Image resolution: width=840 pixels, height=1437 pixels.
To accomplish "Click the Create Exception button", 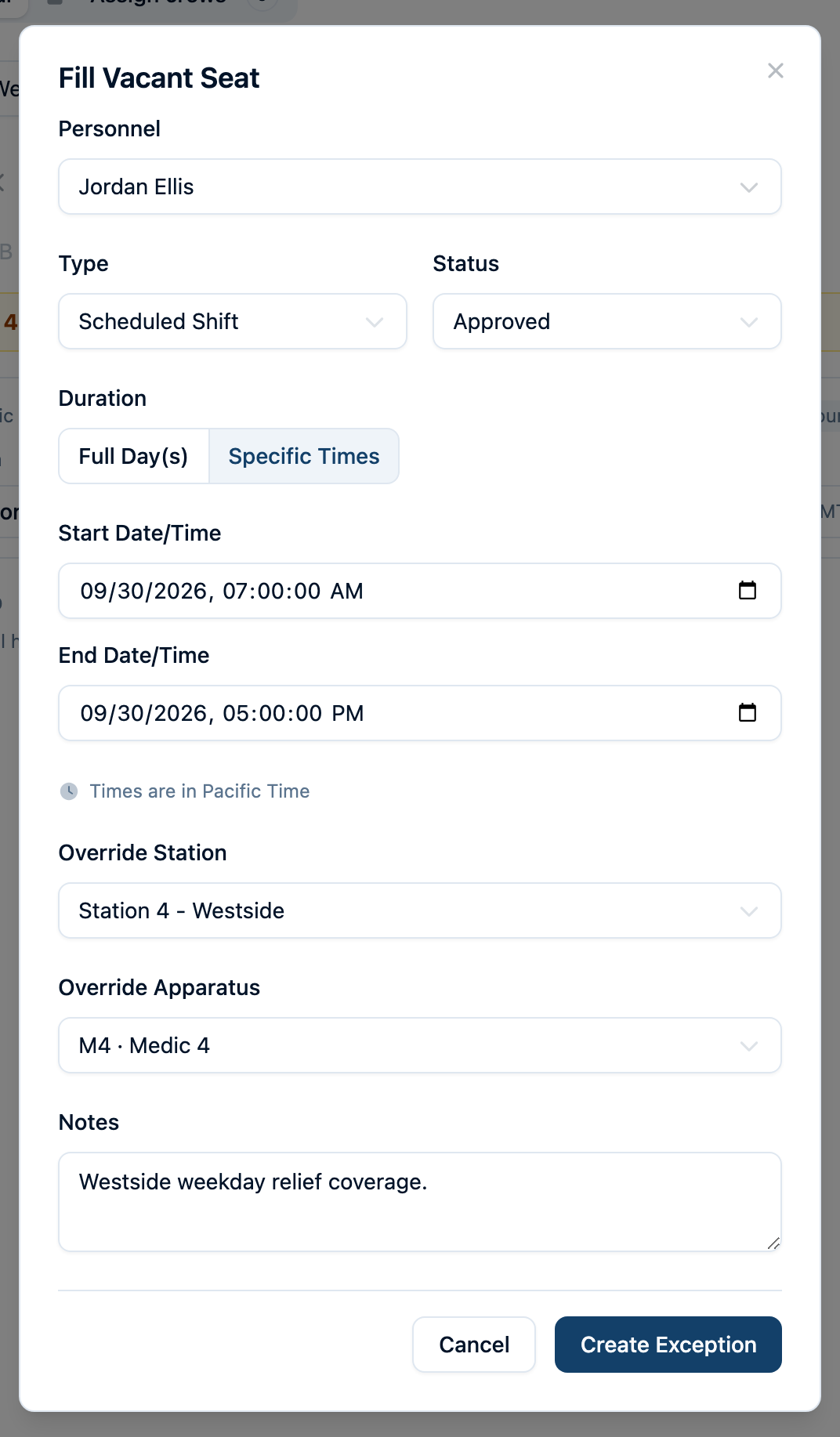I will (668, 1345).
